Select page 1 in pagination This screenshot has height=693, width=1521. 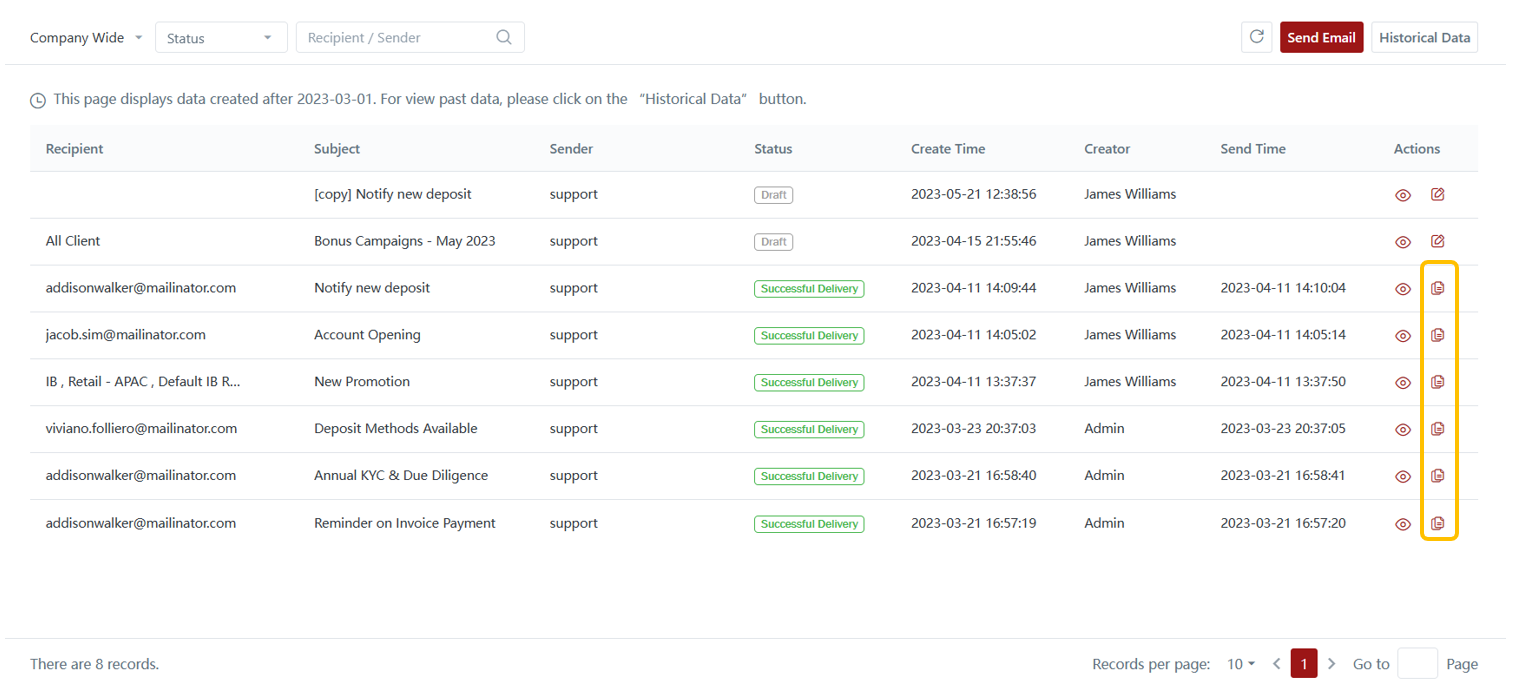1303,664
